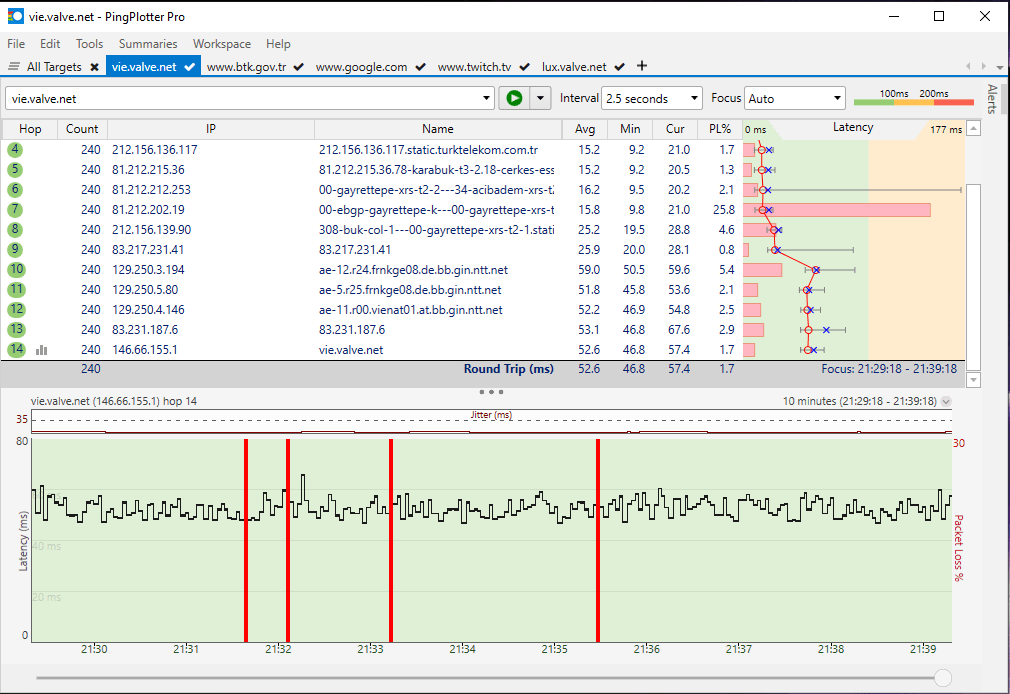
Task: Click the PingPlotter app icon in title bar
Action: tap(15, 17)
